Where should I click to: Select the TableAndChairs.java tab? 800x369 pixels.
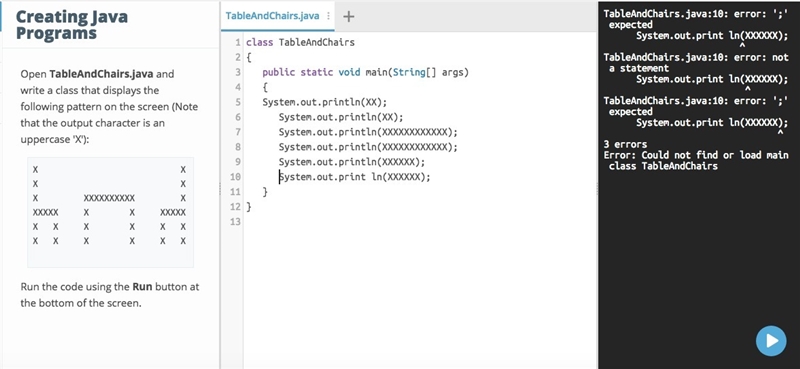coord(272,16)
